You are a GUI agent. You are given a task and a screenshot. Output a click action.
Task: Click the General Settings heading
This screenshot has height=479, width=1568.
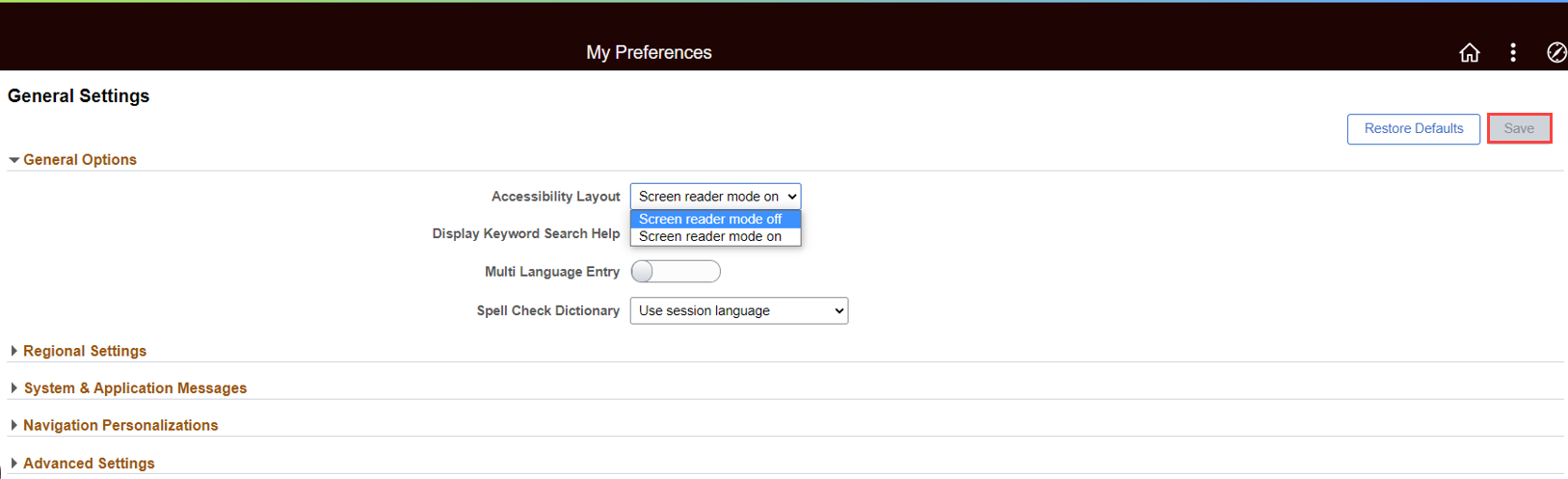(79, 96)
